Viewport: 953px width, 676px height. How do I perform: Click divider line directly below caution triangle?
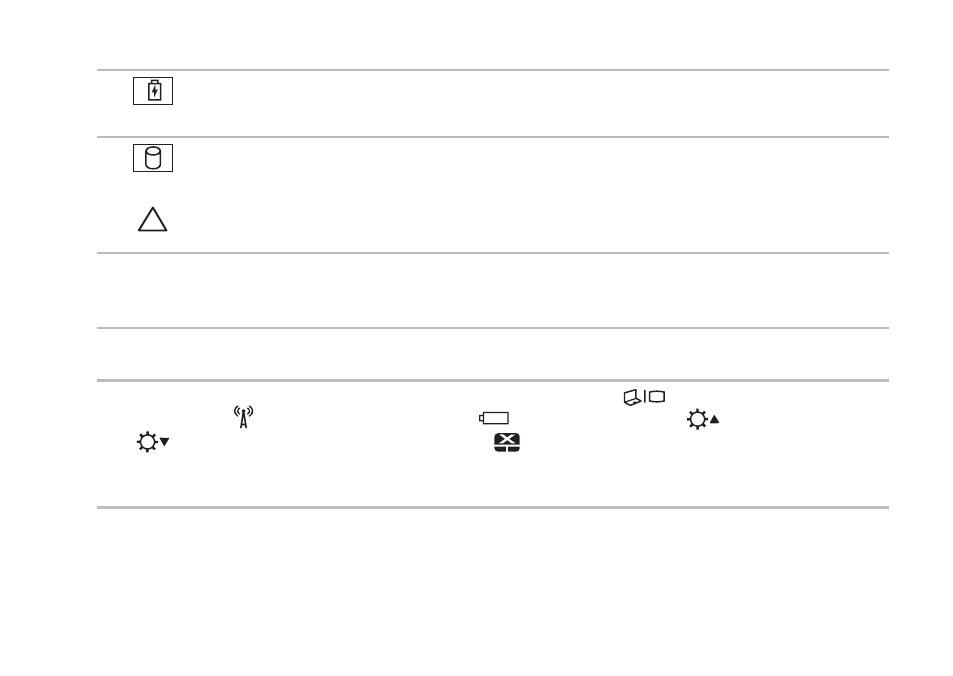click(x=493, y=253)
